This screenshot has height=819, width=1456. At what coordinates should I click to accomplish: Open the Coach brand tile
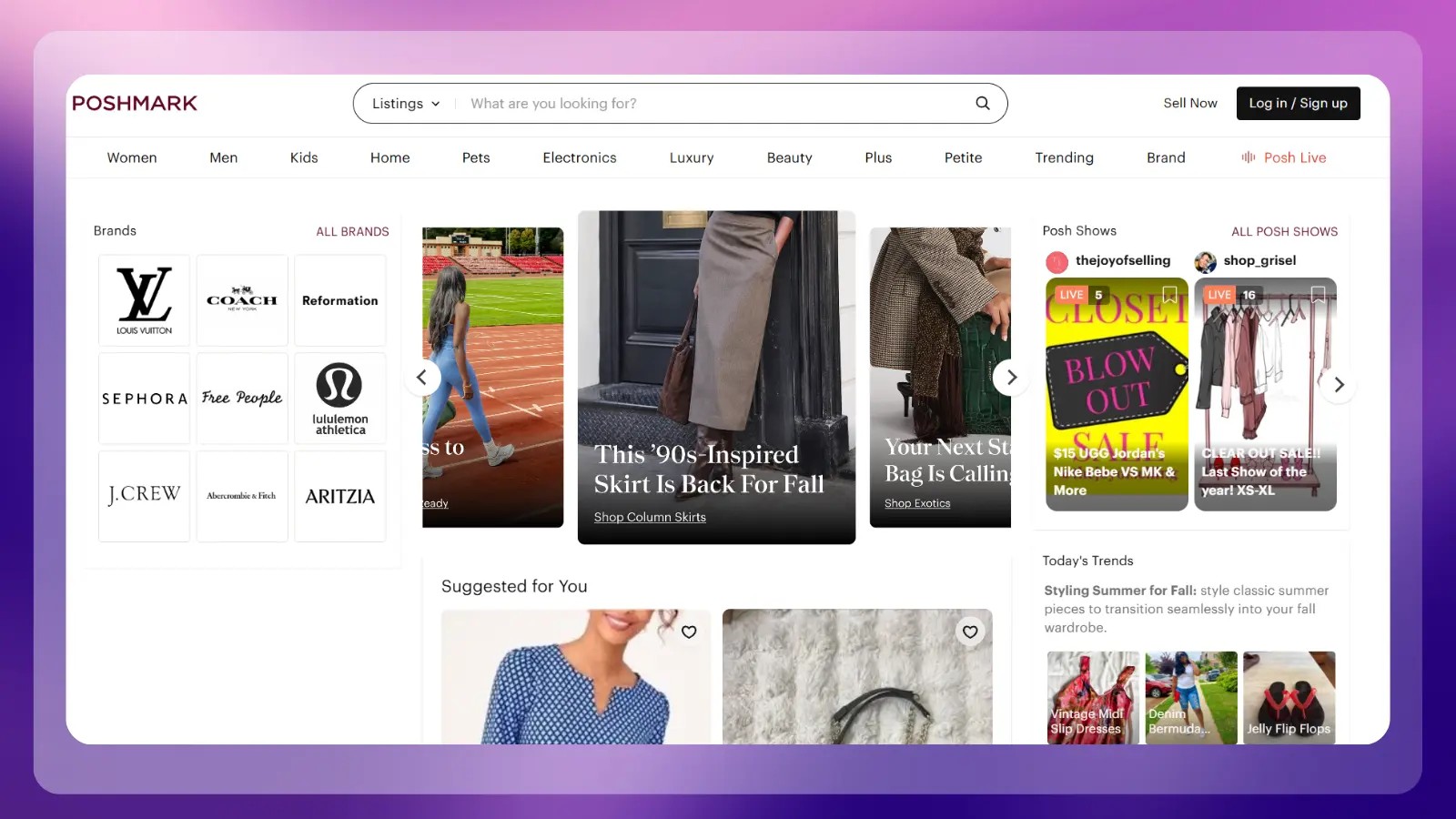242,300
